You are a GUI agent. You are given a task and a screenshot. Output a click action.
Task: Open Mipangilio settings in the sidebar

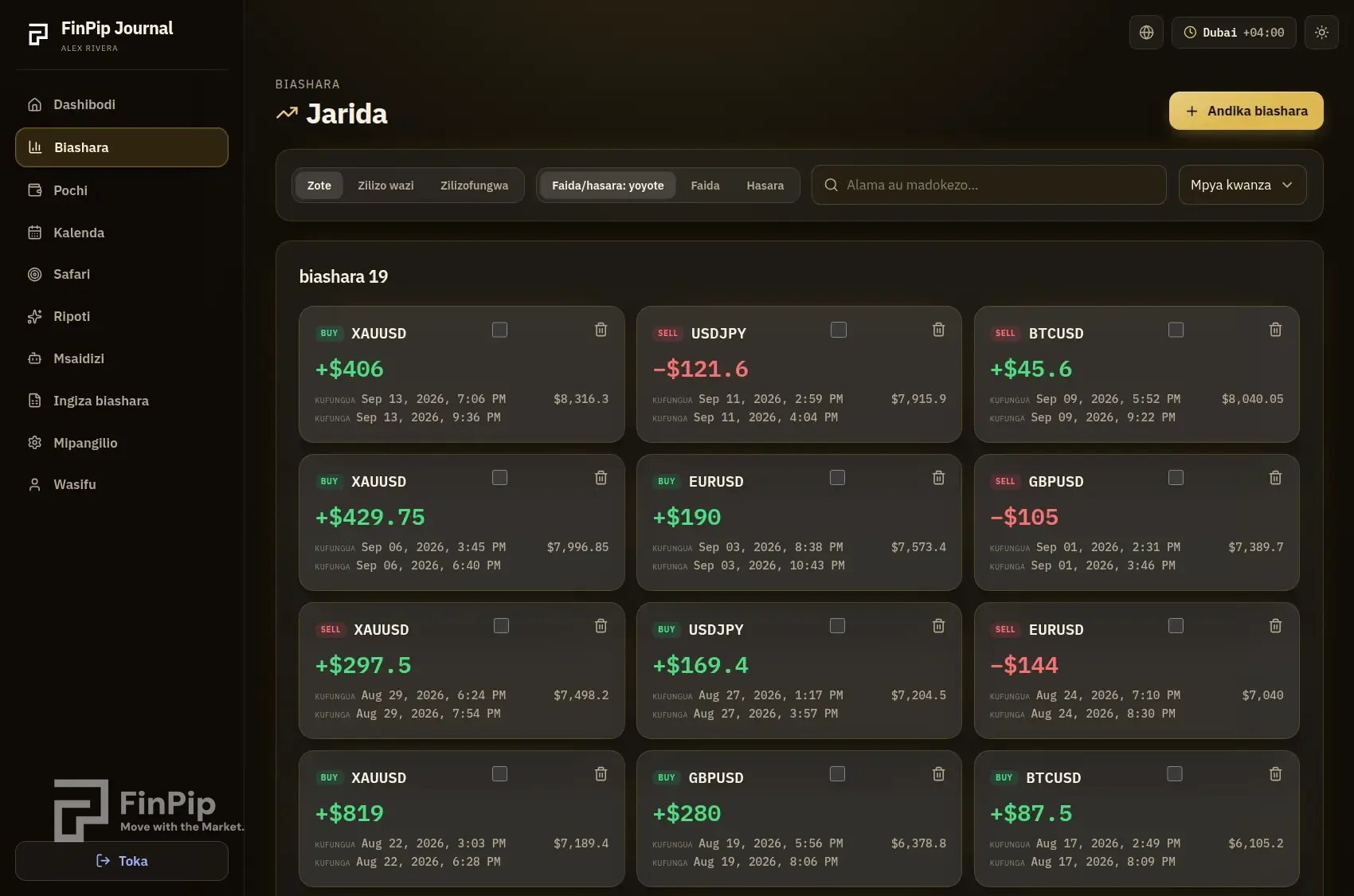[x=122, y=443]
